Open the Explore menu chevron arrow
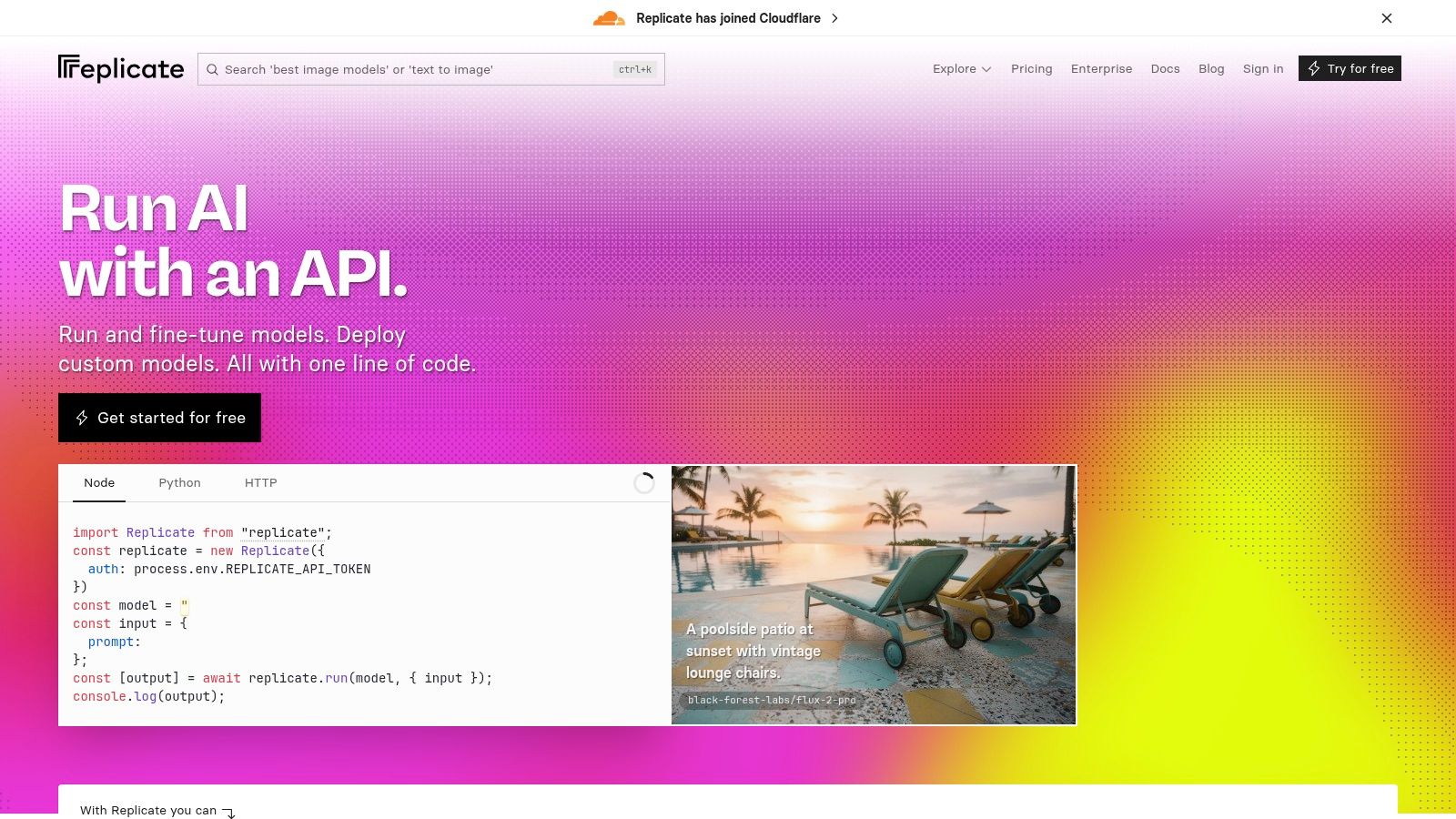 (986, 69)
